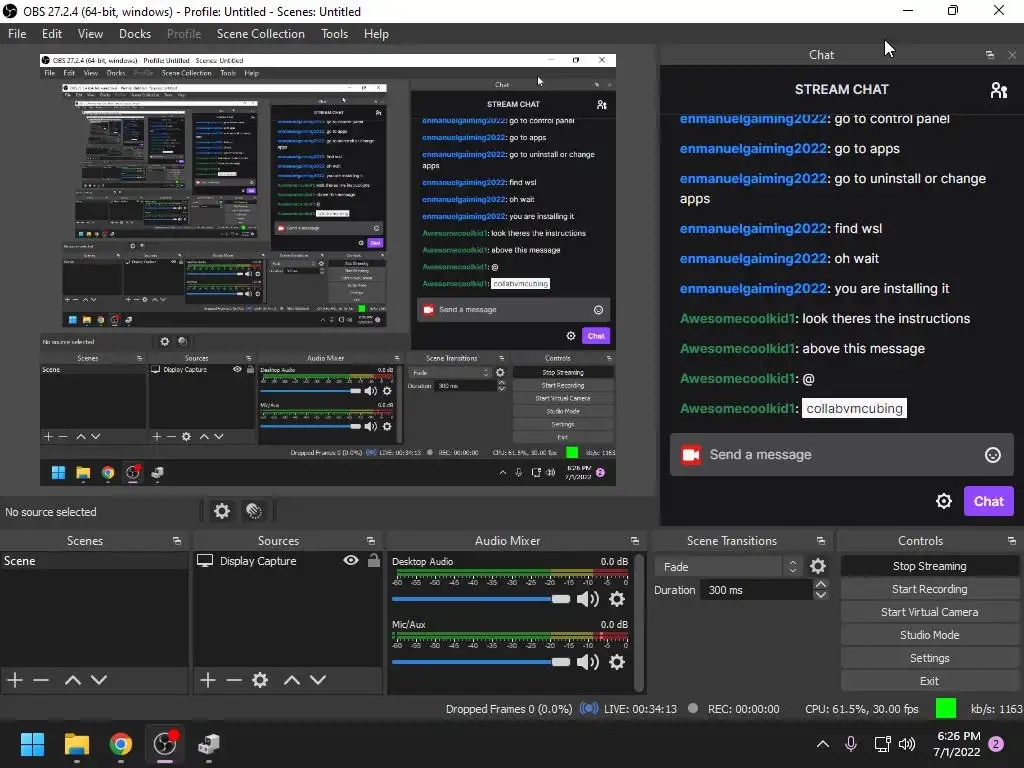Screen dimensions: 1024x768
Task: Open Help menu
Action: pyautogui.click(x=376, y=34)
